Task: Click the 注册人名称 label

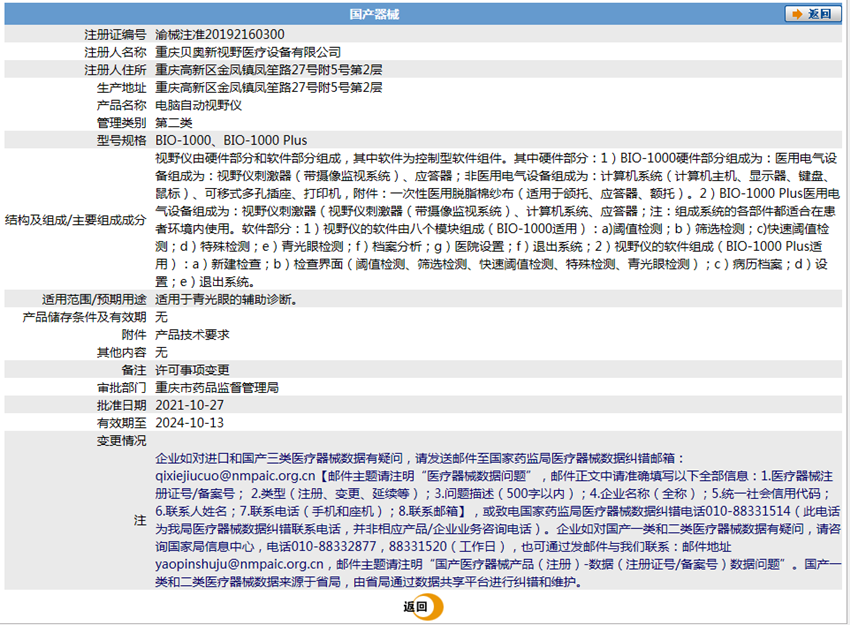Action: pyautogui.click(x=115, y=52)
